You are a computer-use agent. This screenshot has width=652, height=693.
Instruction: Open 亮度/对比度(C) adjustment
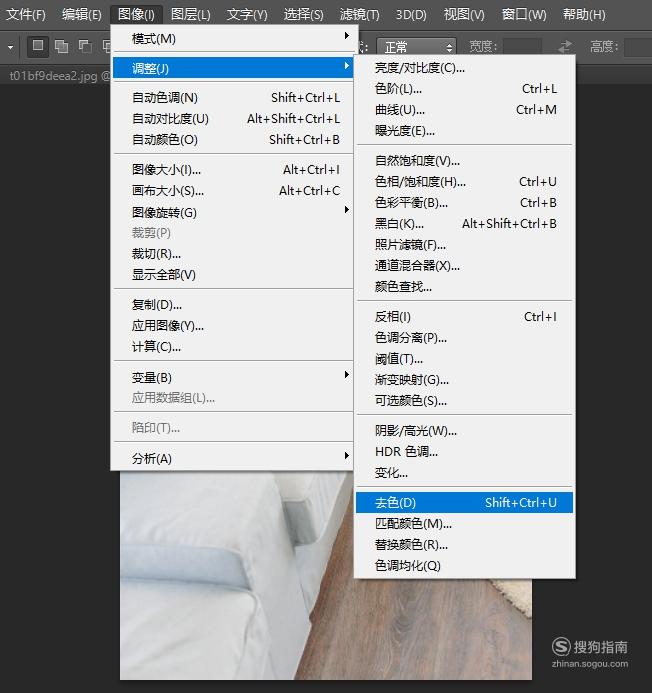(464, 68)
